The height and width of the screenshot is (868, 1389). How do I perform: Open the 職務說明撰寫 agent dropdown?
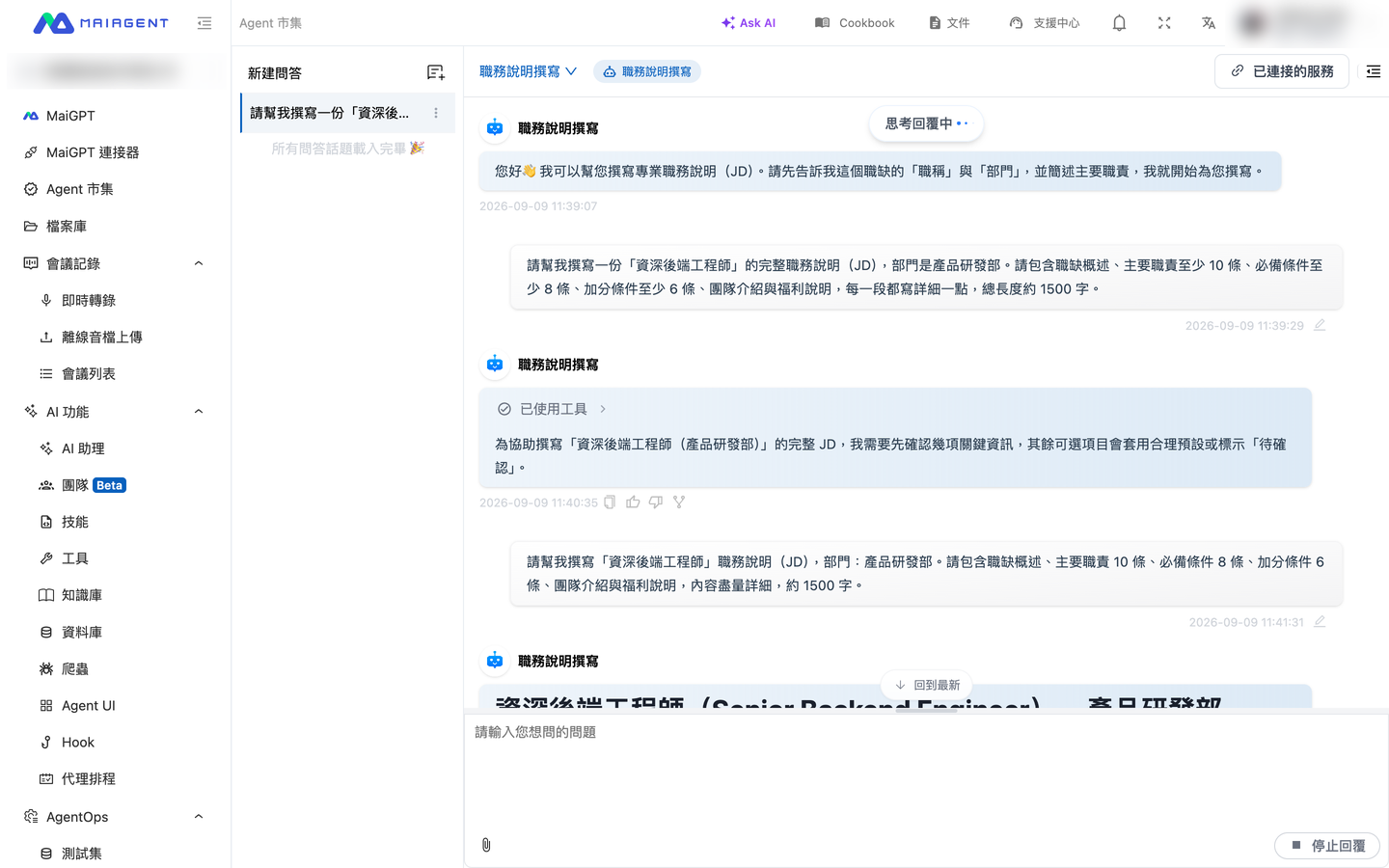click(x=529, y=71)
